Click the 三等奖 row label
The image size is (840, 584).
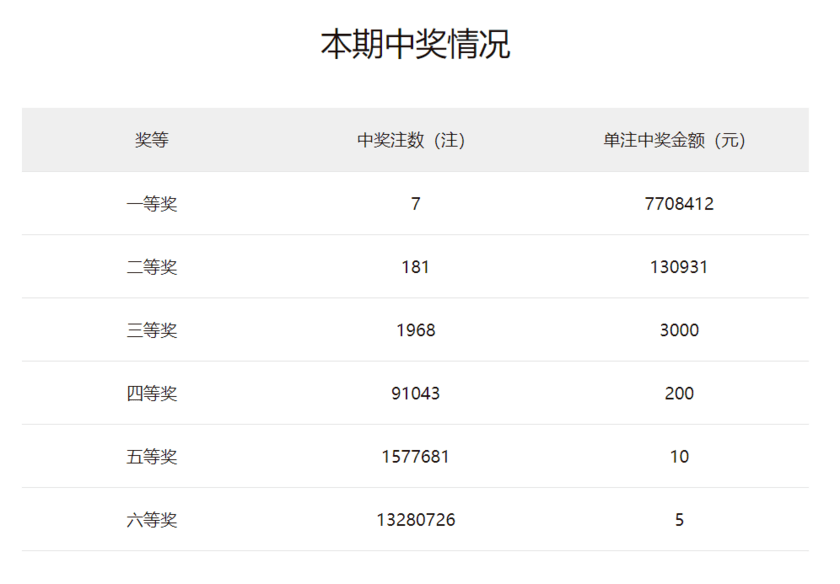(152, 330)
